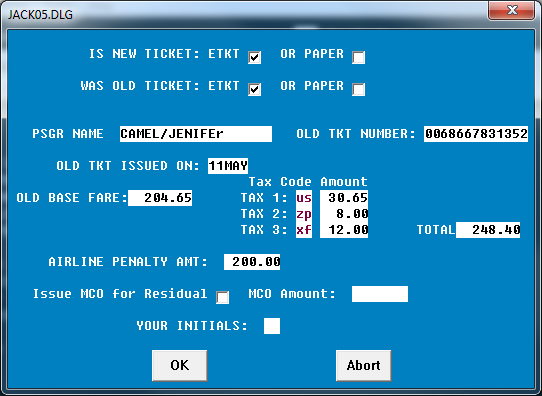Click the TAX 3 amount field 12.00
Viewport: 542px width, 396px height.
(x=344, y=230)
